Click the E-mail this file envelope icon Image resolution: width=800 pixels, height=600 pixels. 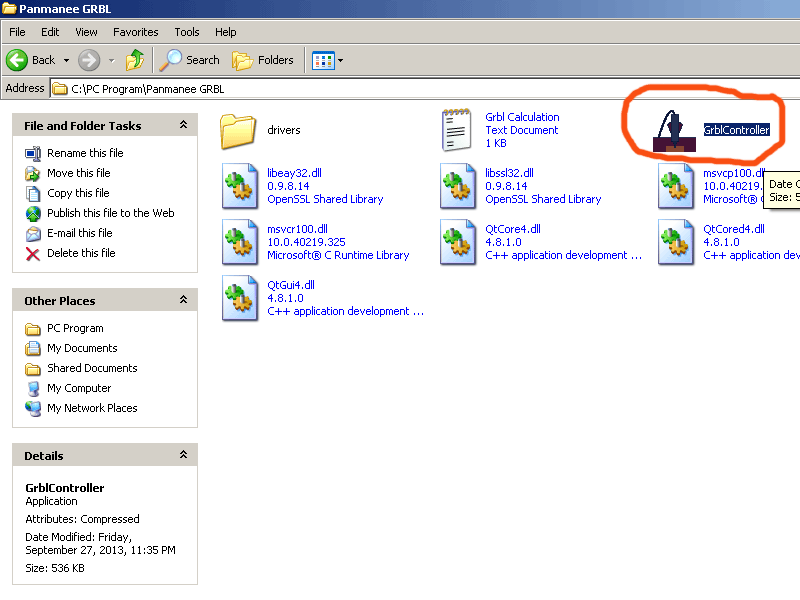(33, 234)
